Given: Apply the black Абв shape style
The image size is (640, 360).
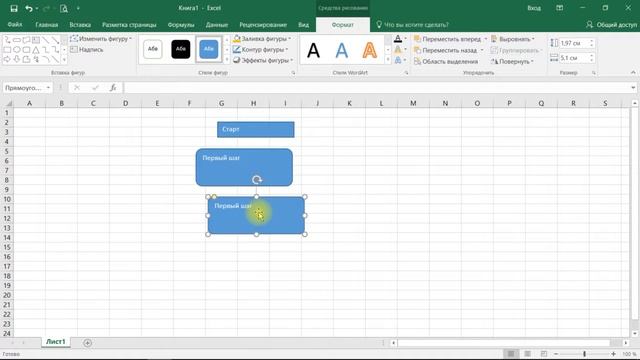Looking at the screenshot, I should (x=180, y=49).
